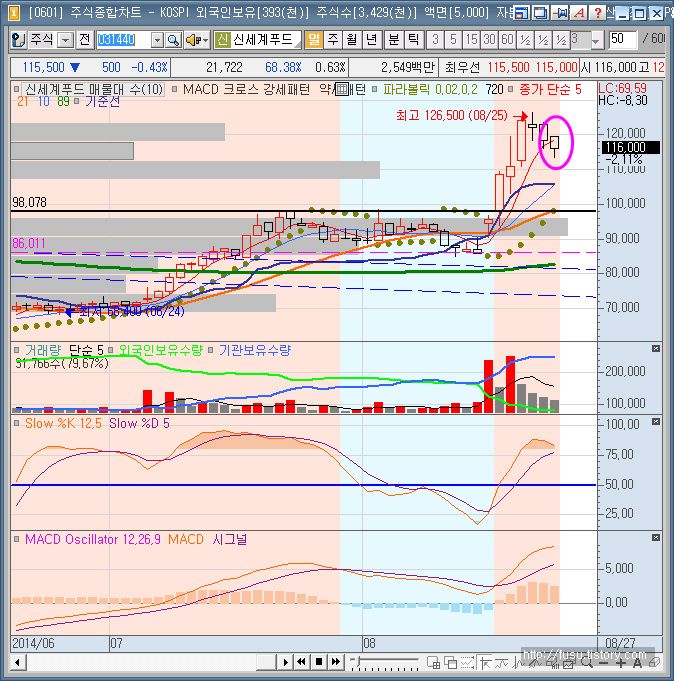Toggle the 파라볼릭 indicator marker
This screenshot has height=681, width=674.
[x=375, y=89]
